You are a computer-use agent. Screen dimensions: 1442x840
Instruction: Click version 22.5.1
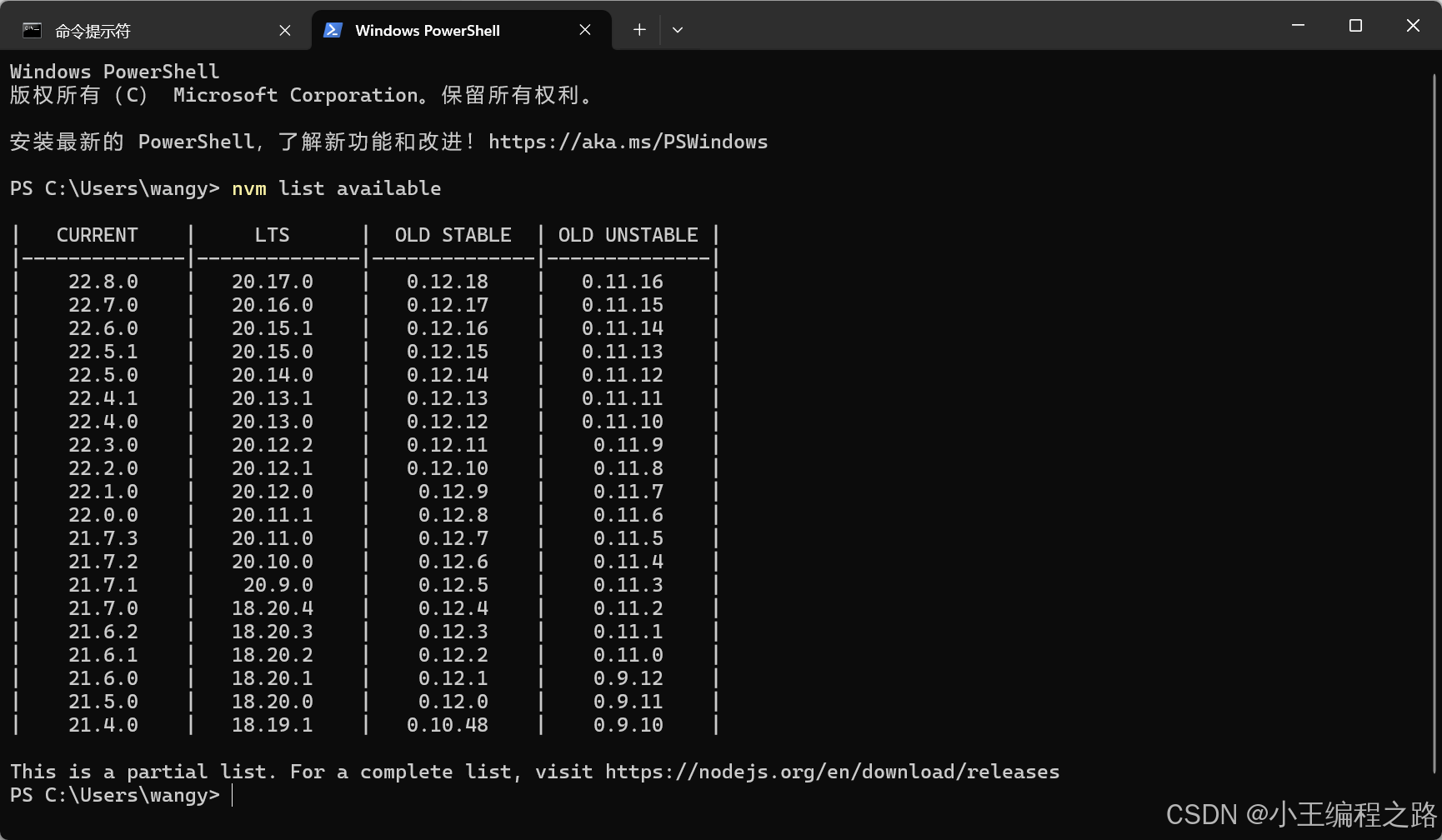[103, 352]
